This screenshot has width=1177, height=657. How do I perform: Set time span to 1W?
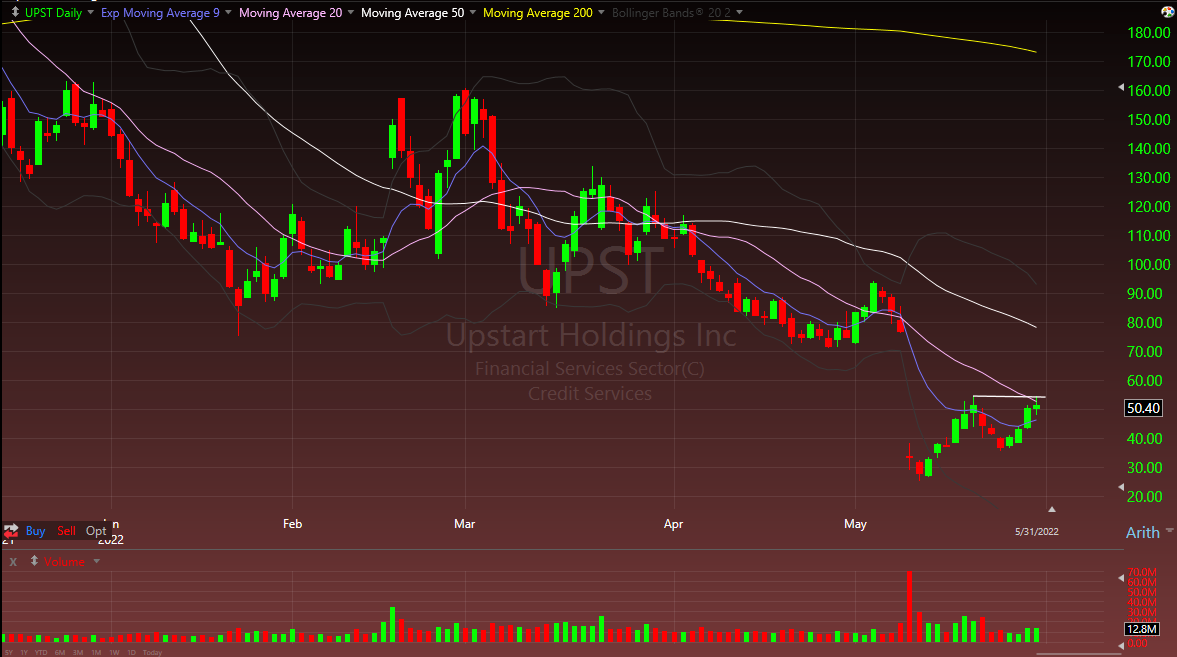coord(114,652)
